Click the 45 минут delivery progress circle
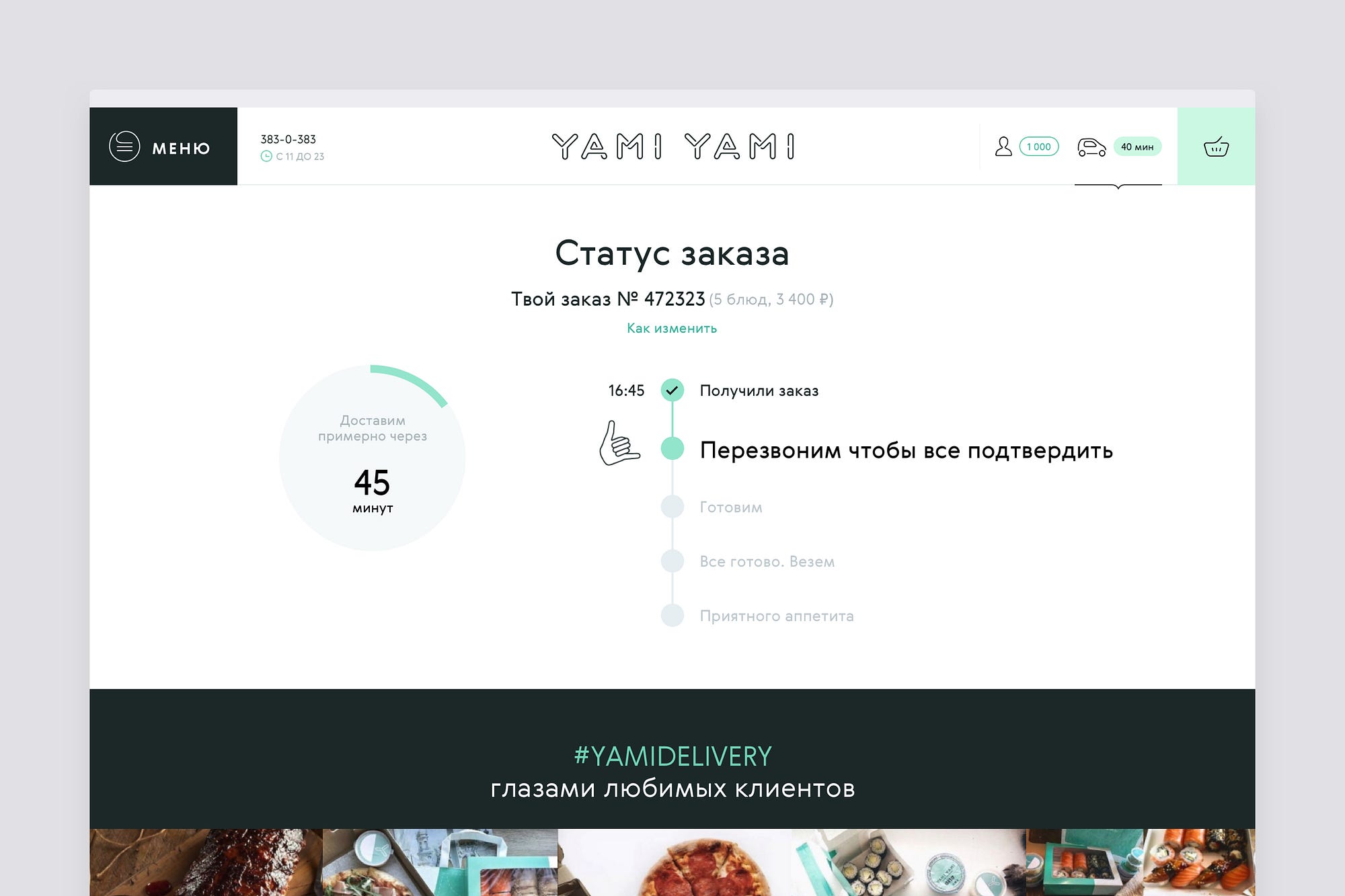1345x896 pixels. [373, 458]
